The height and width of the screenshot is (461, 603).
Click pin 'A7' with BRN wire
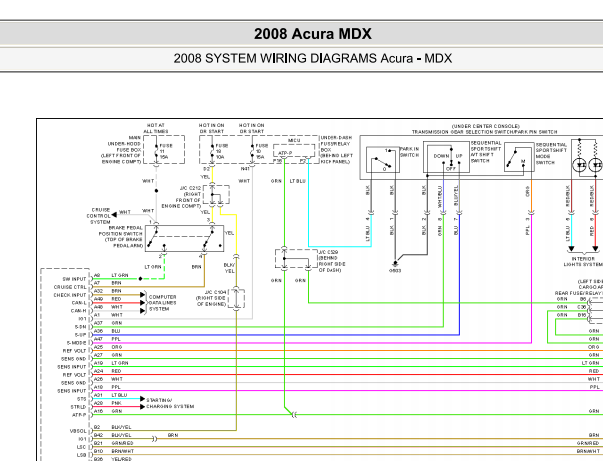pos(97,283)
